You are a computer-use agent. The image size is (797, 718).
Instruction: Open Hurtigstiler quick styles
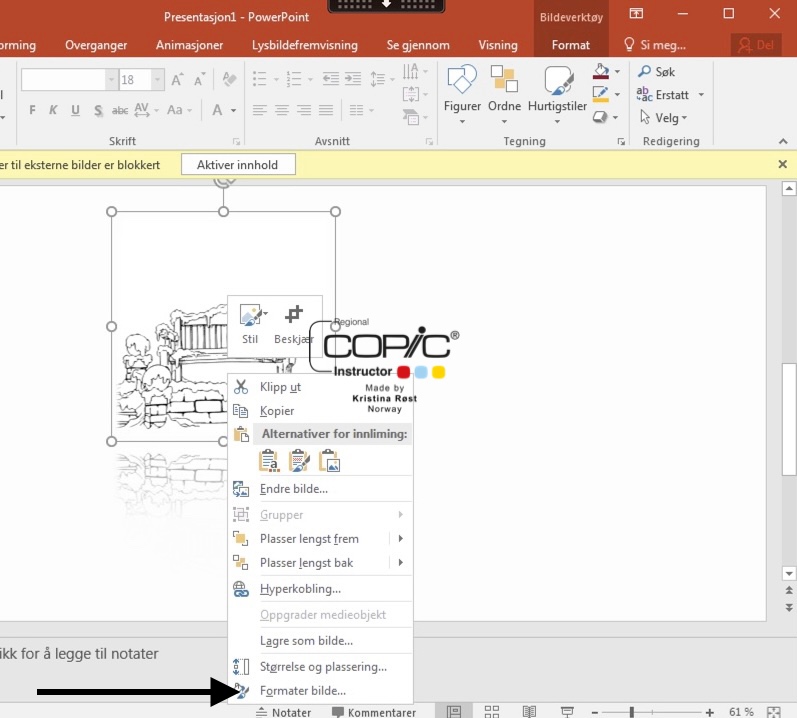(557, 94)
